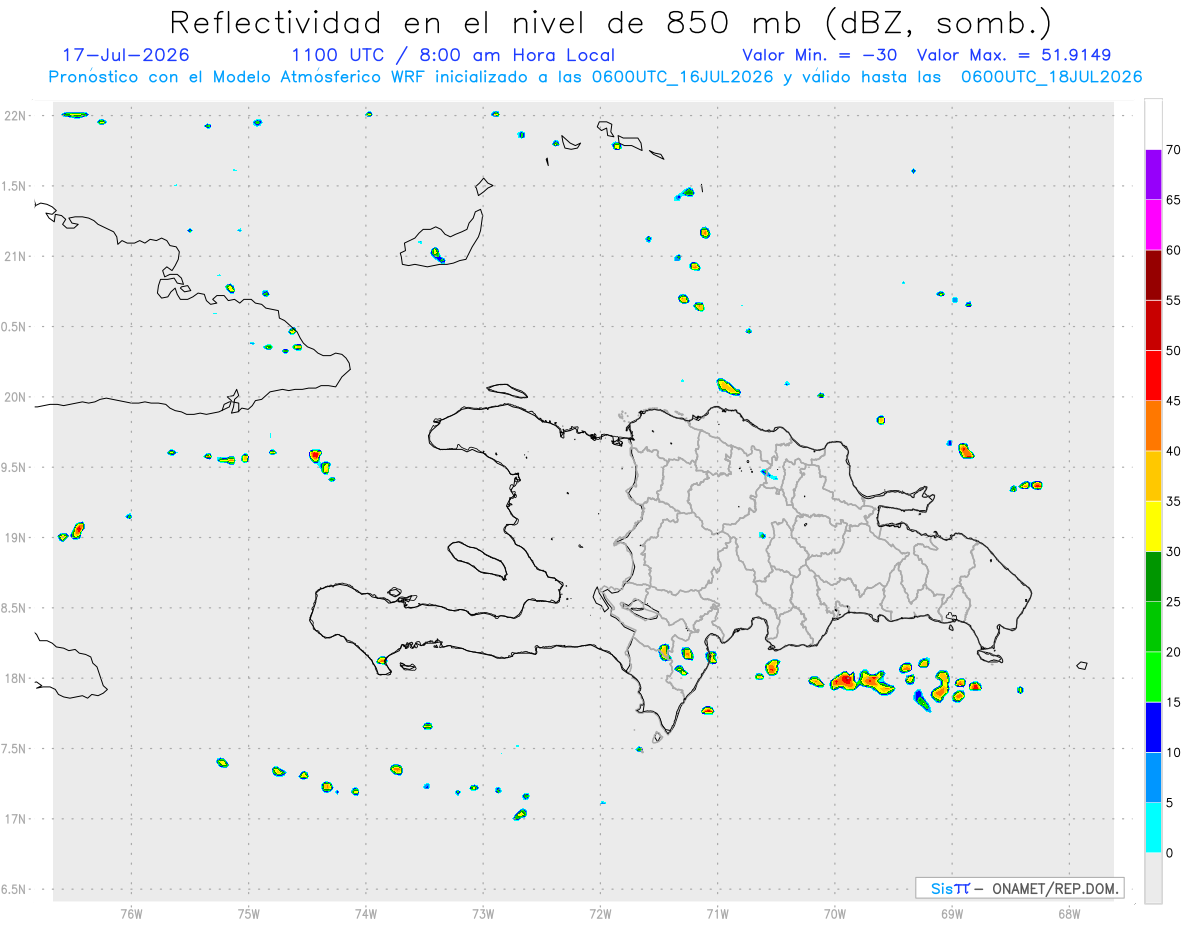Select the dark green 25–30 dBZ colorbar segment
This screenshot has width=1200, height=927.
1153,577
